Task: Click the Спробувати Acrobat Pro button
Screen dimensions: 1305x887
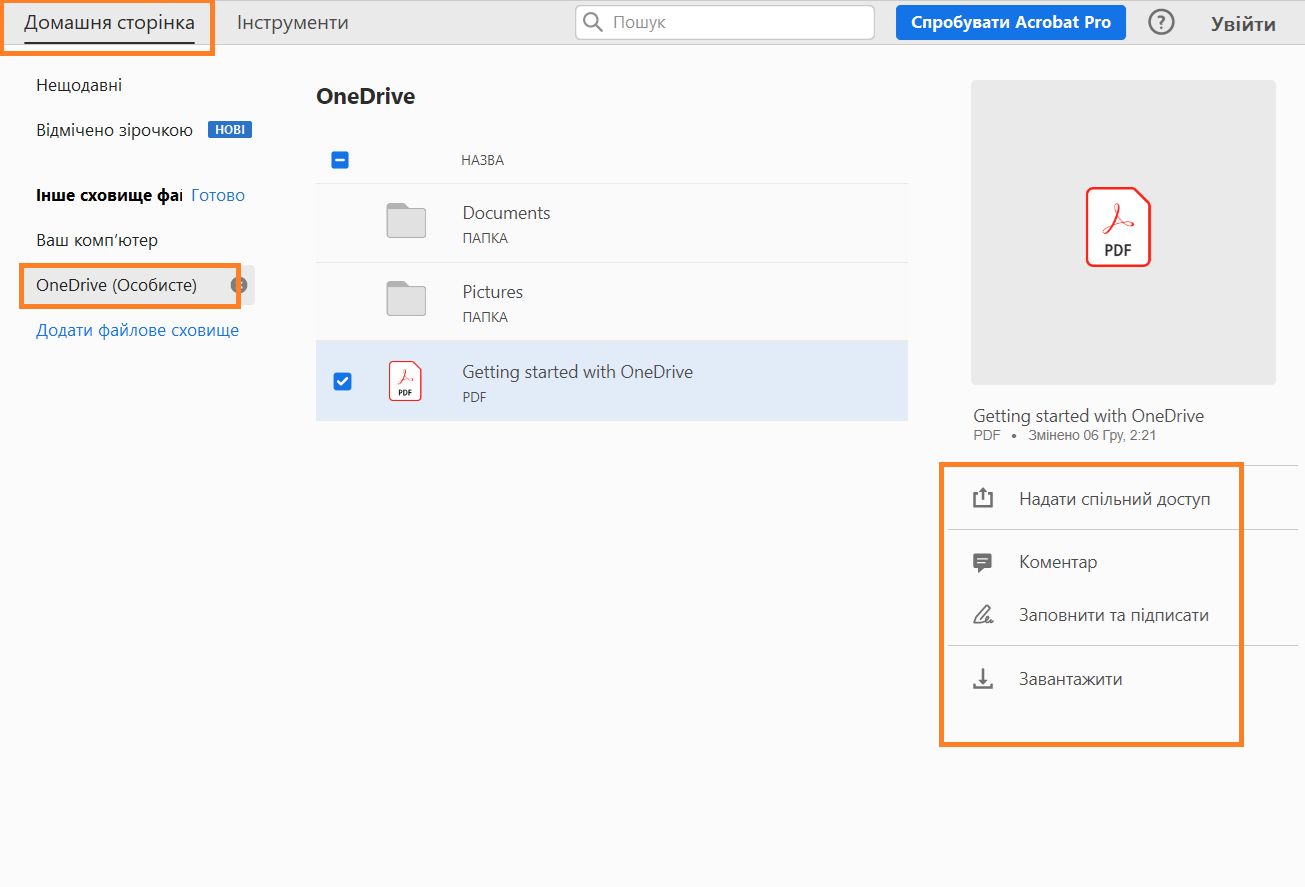Action: tap(1010, 21)
